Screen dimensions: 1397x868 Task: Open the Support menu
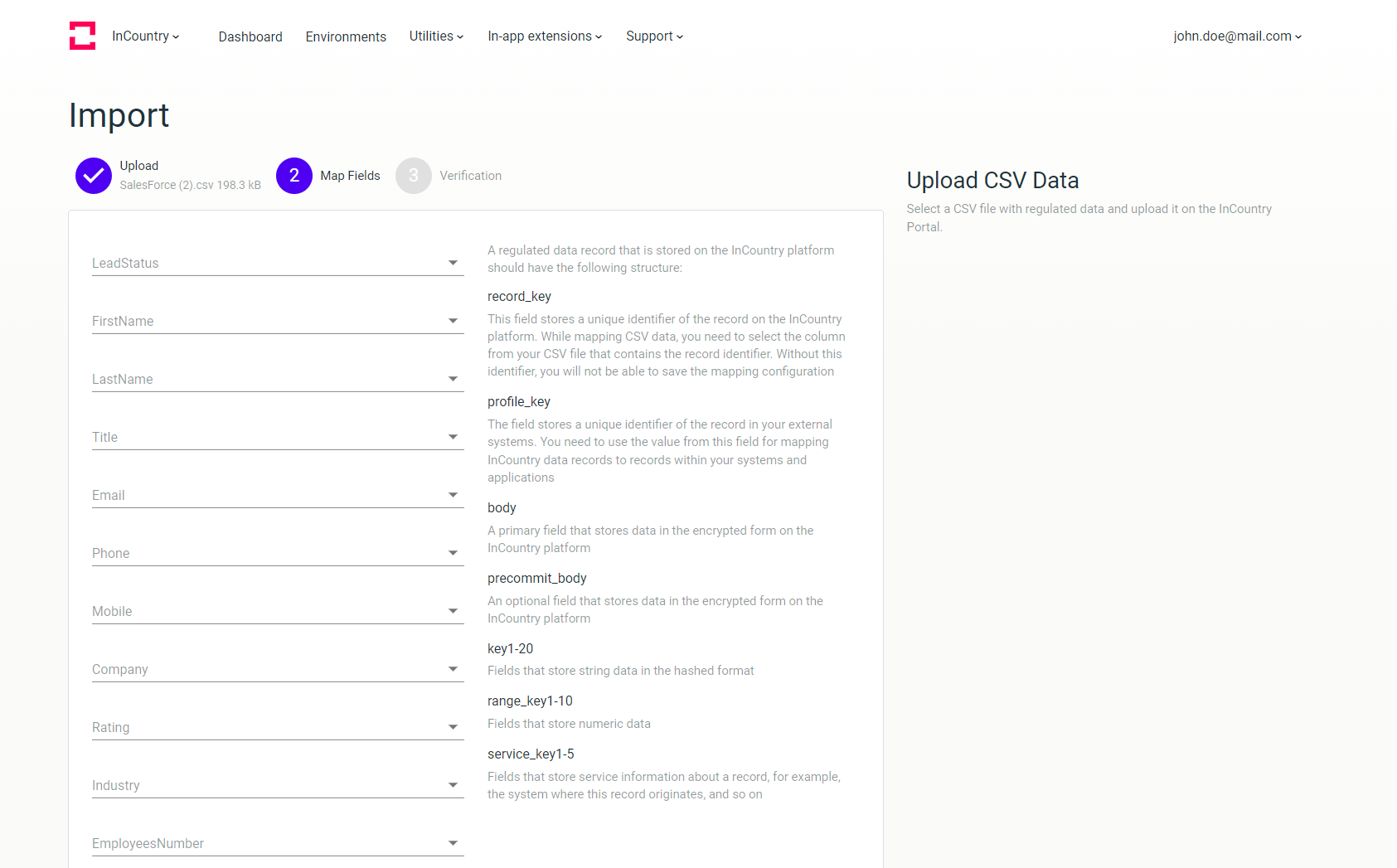pyautogui.click(x=654, y=36)
